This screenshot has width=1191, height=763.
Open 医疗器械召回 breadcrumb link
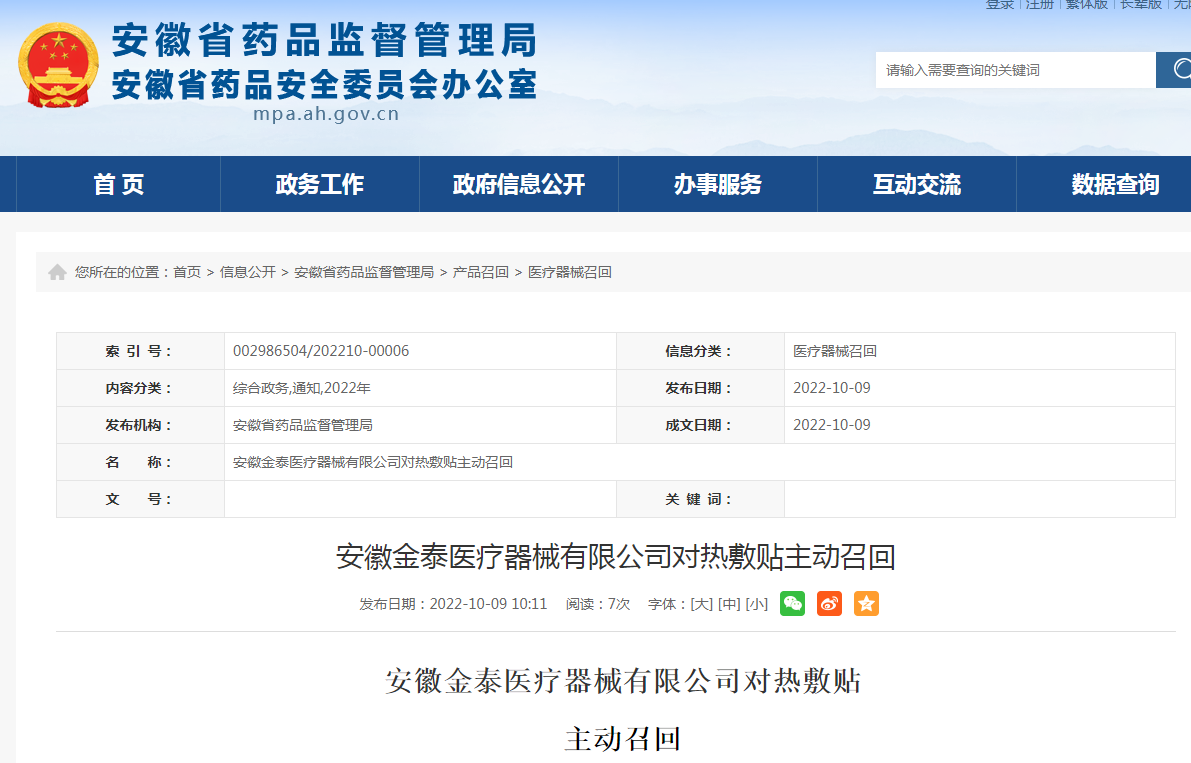(570, 272)
